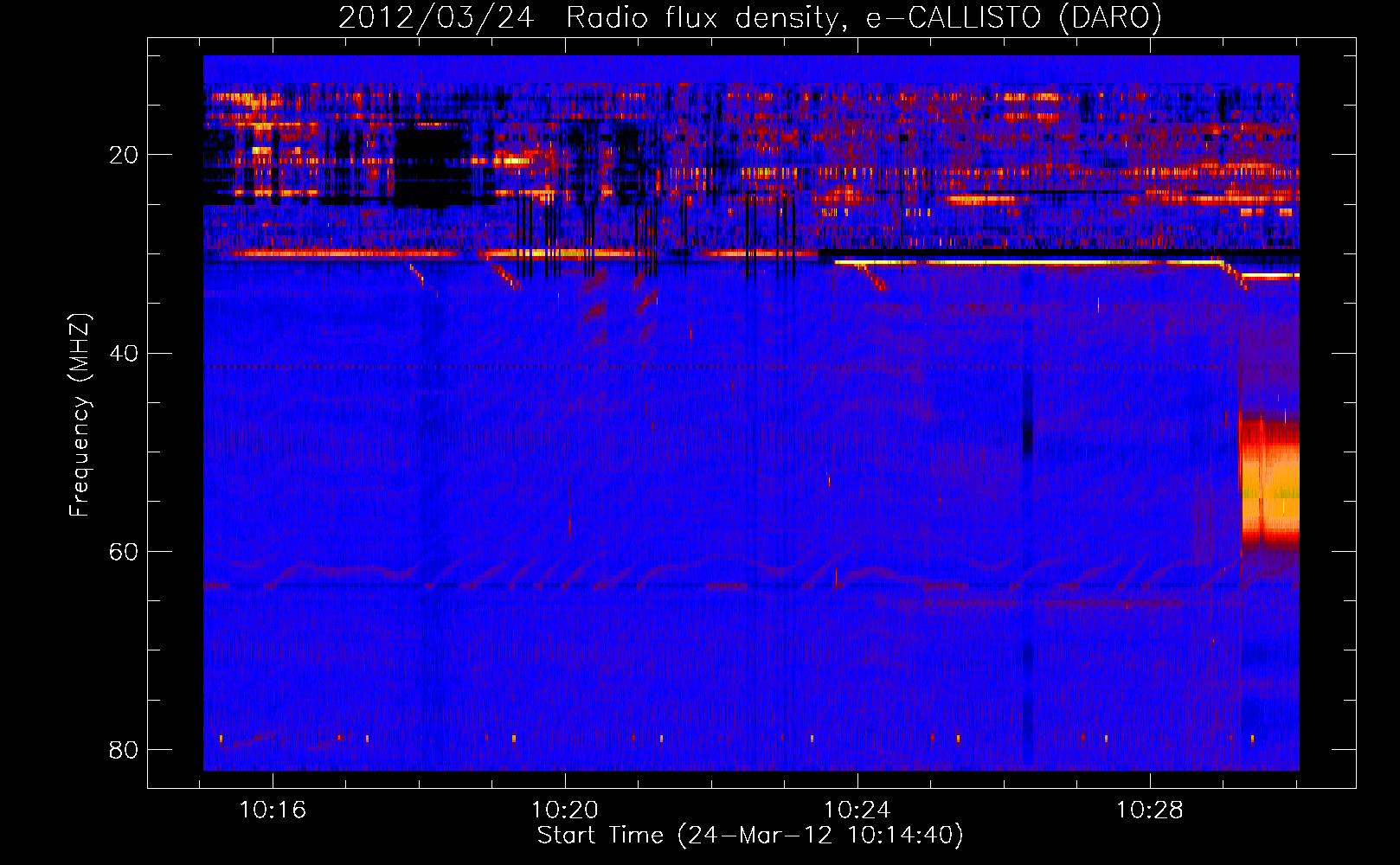Click the '10:20' time tick label
The height and width of the screenshot is (865, 1400).
565,811
